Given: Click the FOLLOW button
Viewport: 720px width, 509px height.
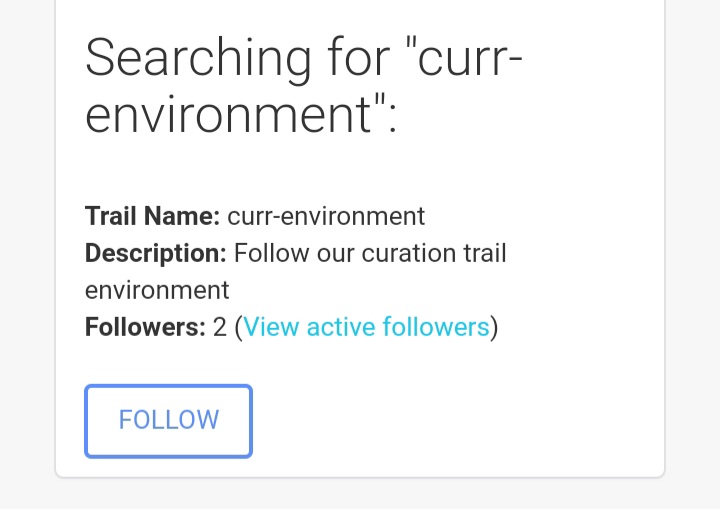Looking at the screenshot, I should pos(168,421).
